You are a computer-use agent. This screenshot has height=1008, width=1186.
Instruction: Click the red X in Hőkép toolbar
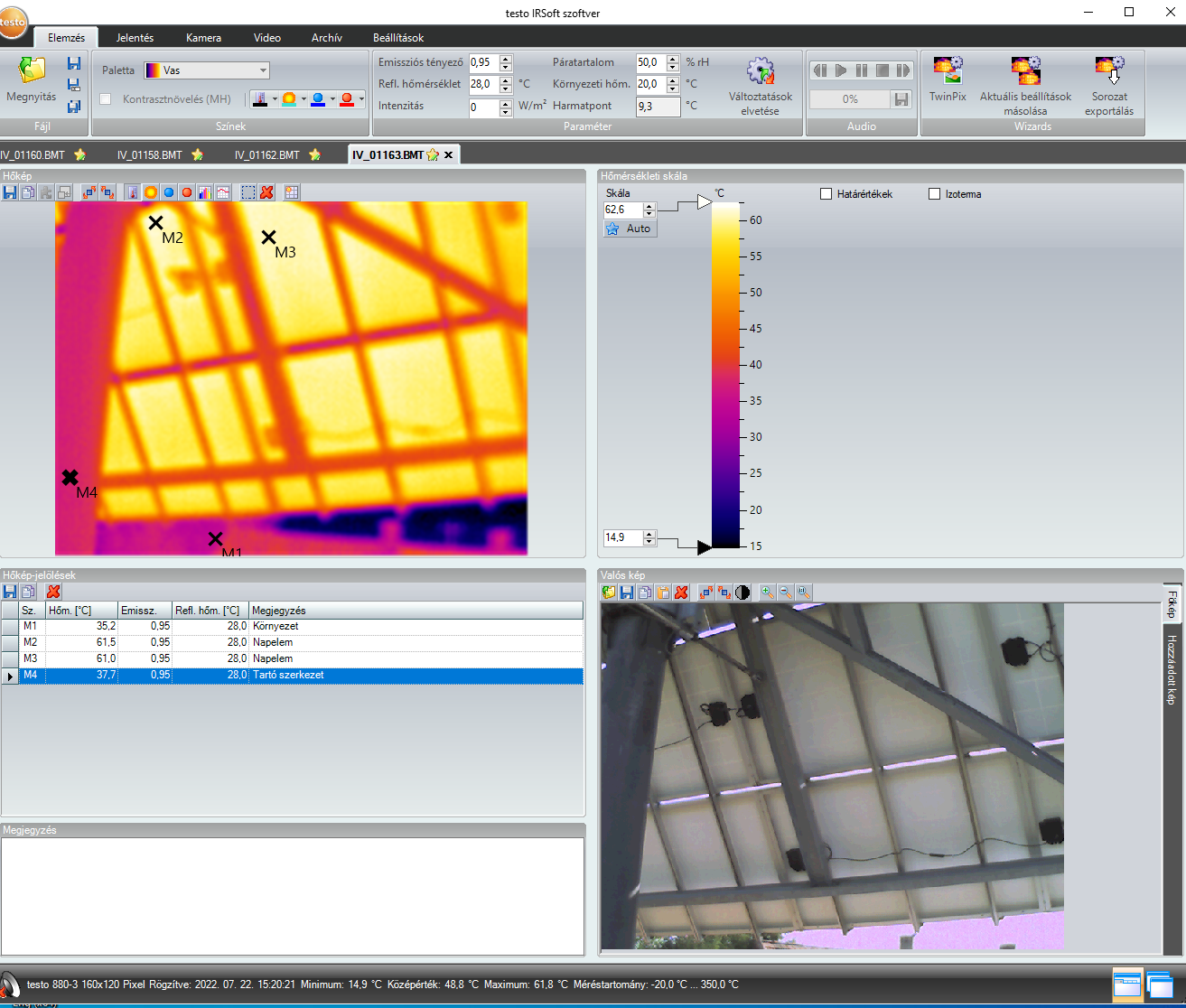[266, 192]
